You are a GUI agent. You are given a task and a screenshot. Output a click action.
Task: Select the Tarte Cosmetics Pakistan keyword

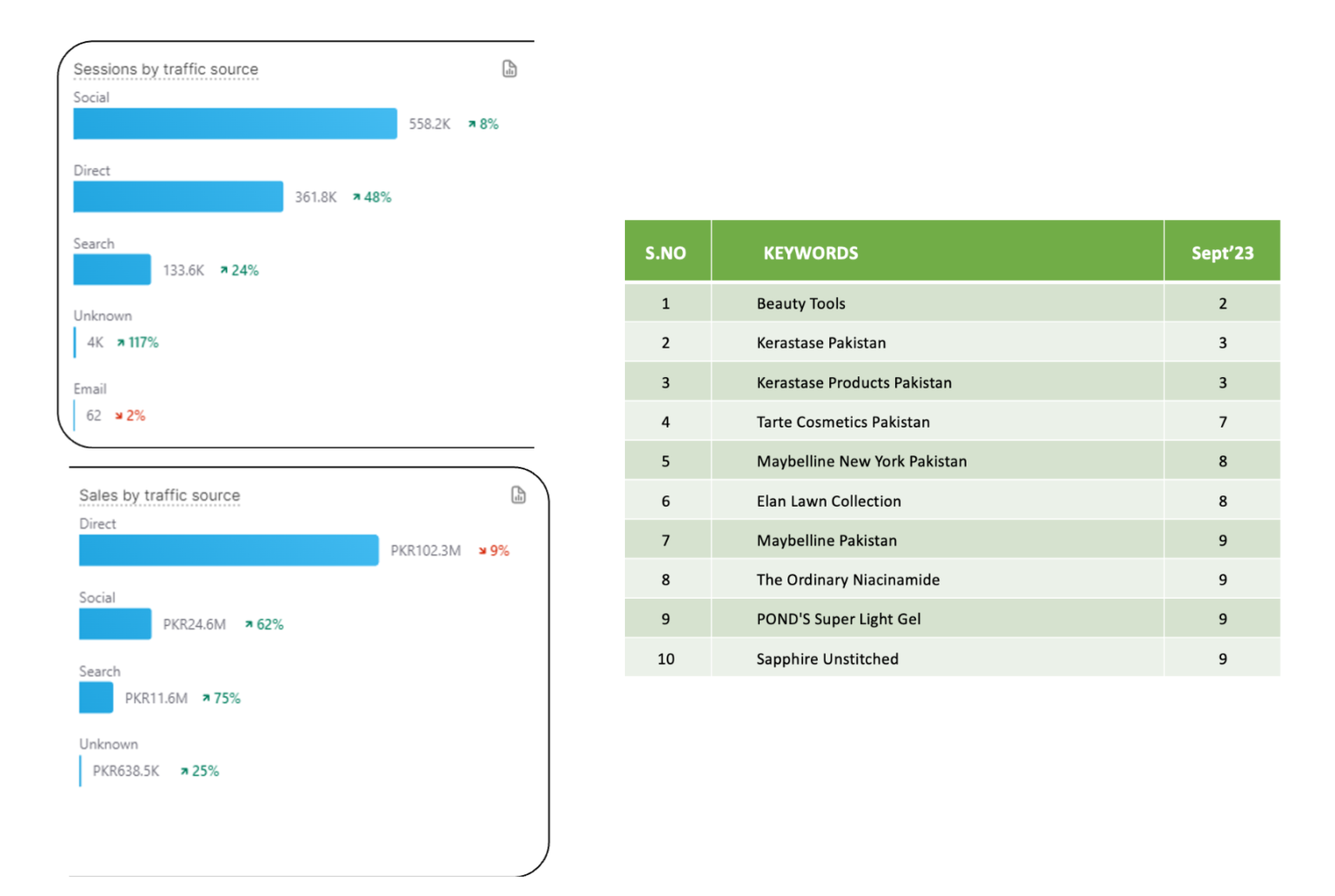tap(843, 421)
